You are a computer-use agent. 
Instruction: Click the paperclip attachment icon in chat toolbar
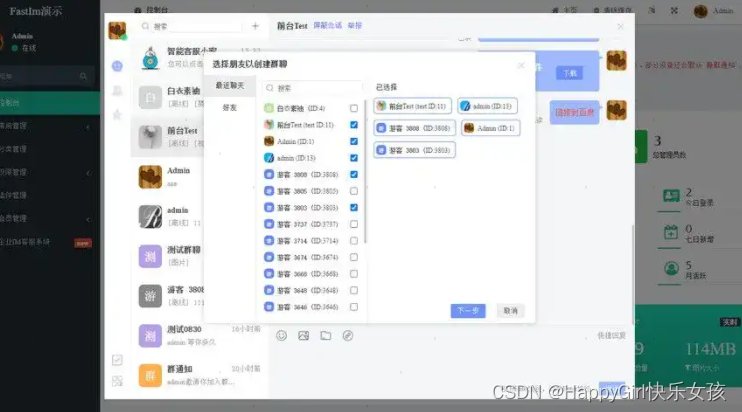pyautogui.click(x=348, y=336)
